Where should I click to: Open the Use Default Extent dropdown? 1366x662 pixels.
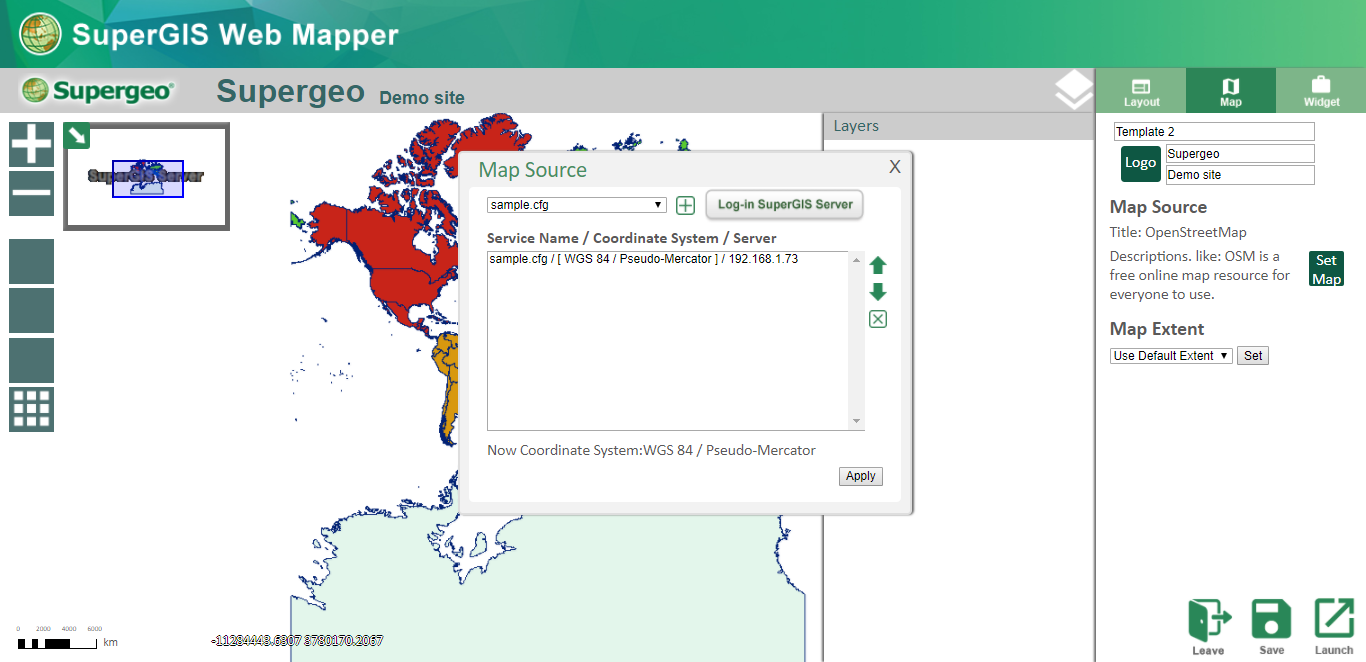1171,356
